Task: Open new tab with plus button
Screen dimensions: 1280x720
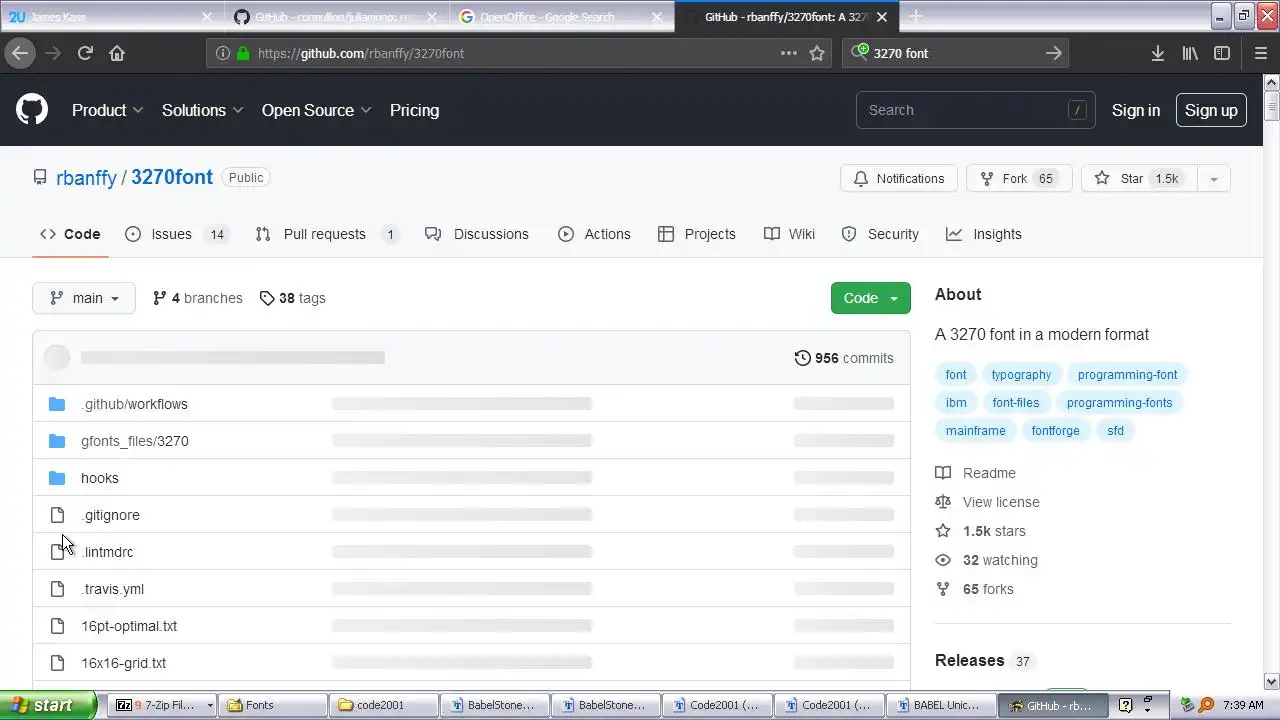Action: click(x=915, y=16)
